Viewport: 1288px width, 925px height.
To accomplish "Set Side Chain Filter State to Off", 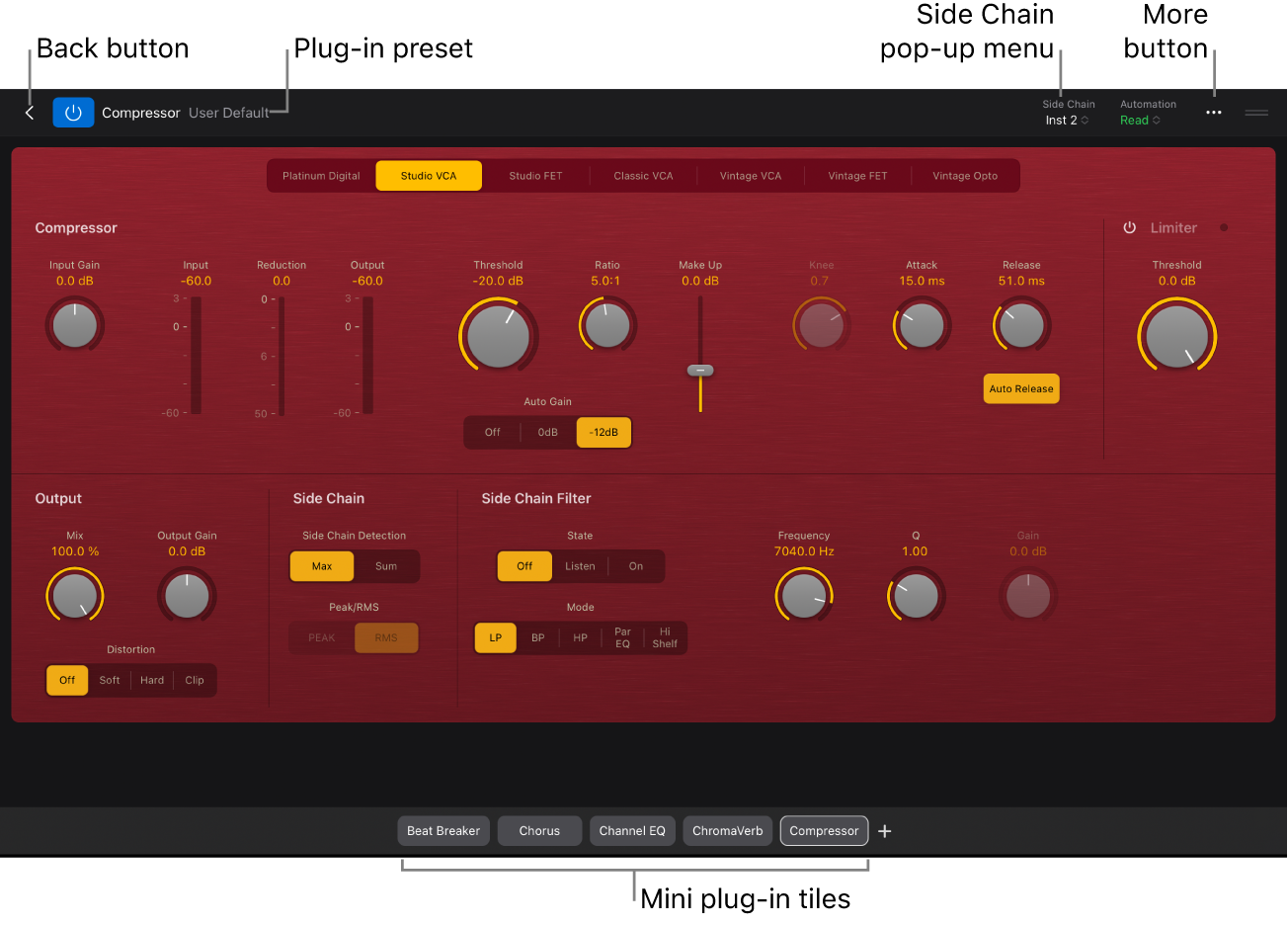I will [524, 566].
